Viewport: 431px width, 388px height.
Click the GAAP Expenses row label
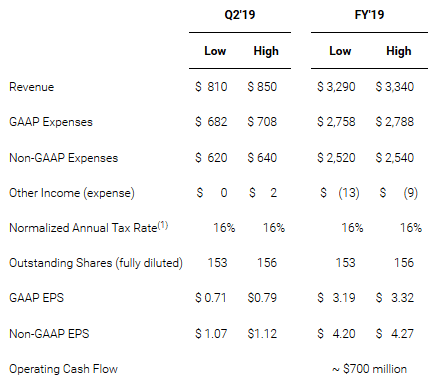[x=51, y=122]
